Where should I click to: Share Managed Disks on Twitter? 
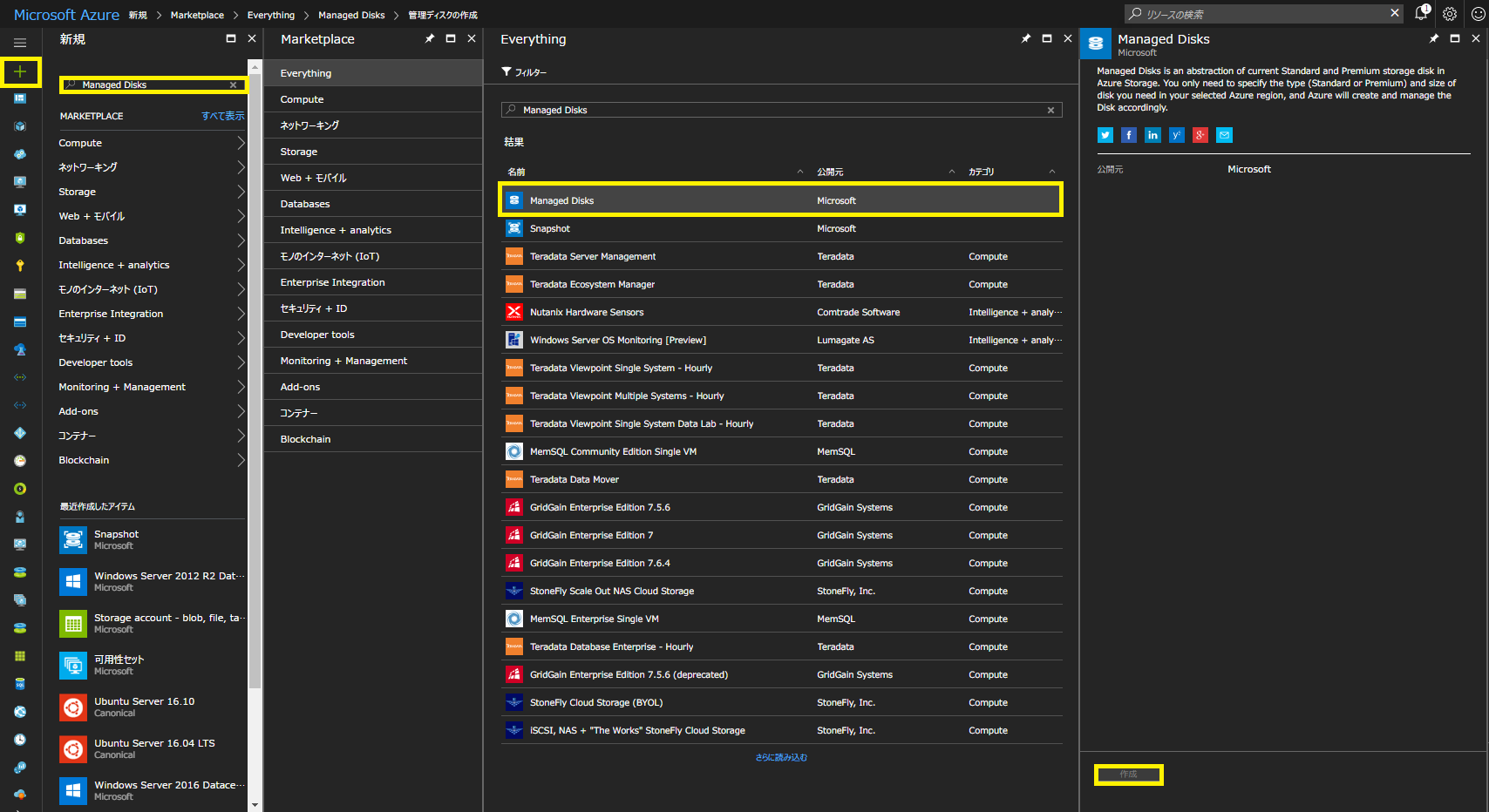coord(1105,135)
